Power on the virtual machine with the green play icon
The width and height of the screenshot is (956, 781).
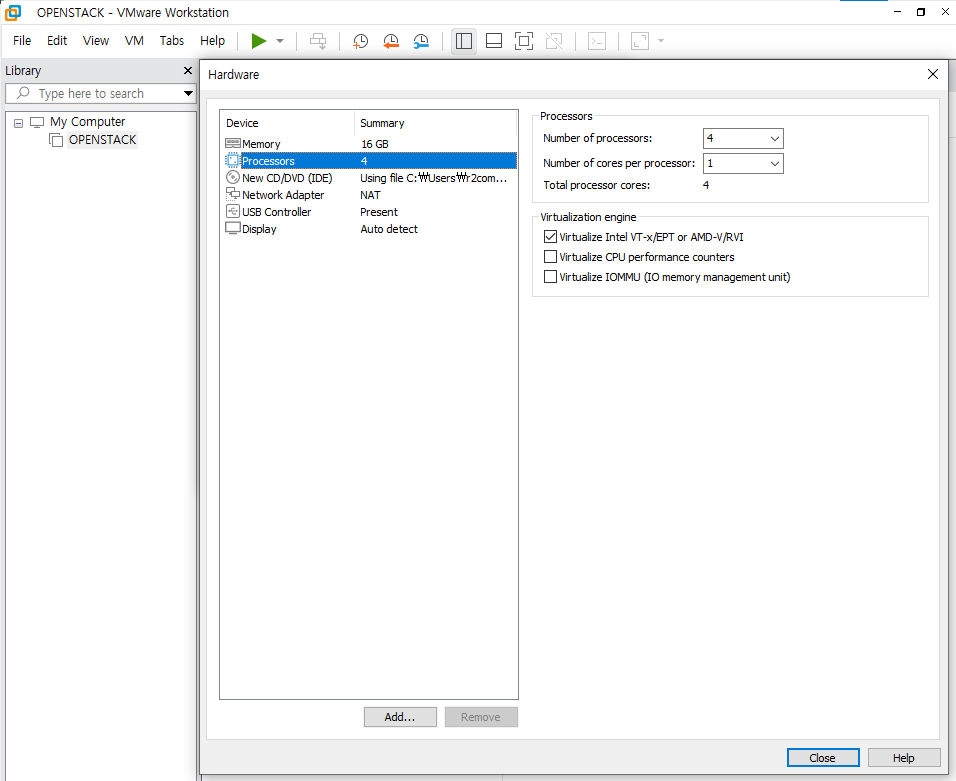click(259, 41)
